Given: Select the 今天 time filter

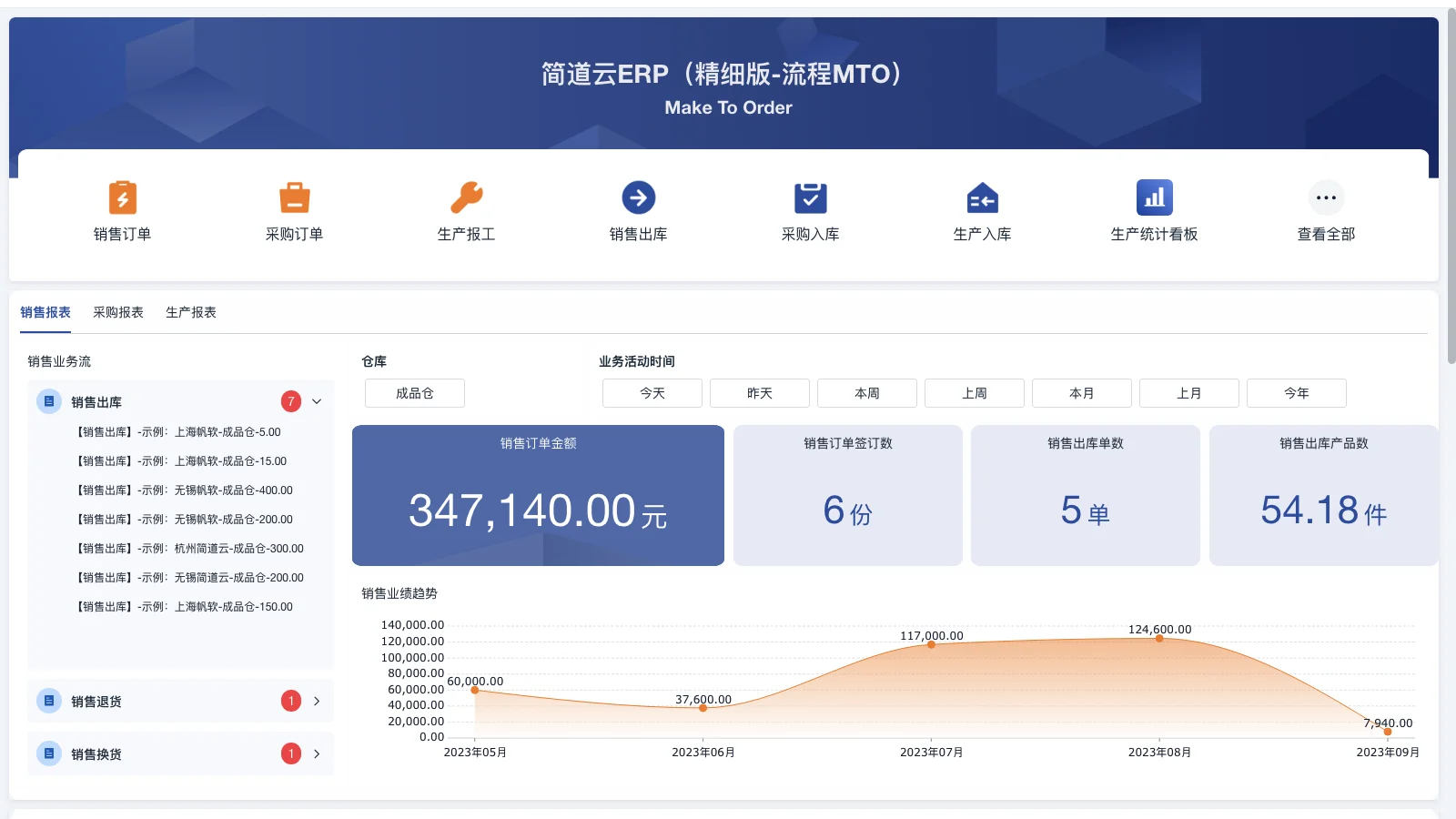Looking at the screenshot, I should pos(652,392).
